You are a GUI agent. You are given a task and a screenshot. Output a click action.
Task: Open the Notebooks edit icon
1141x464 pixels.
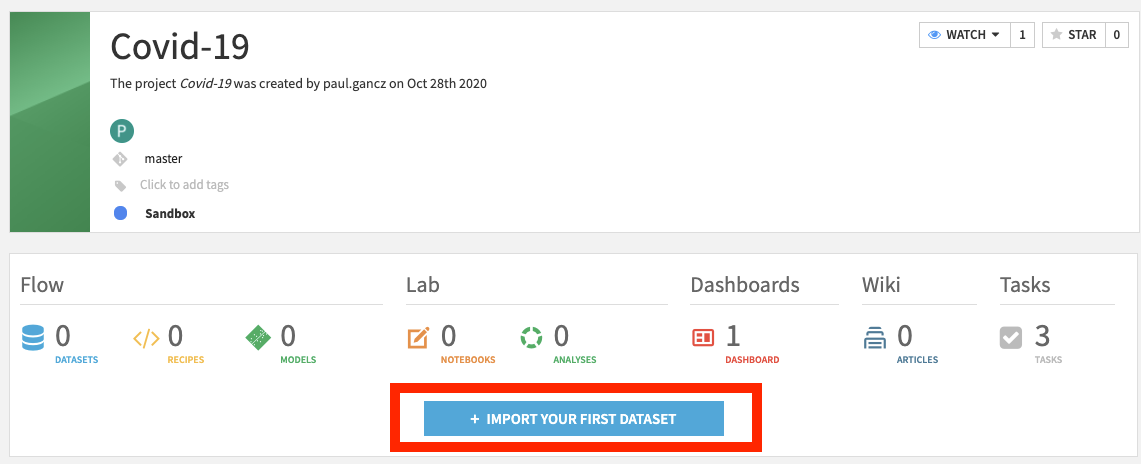pos(418,339)
